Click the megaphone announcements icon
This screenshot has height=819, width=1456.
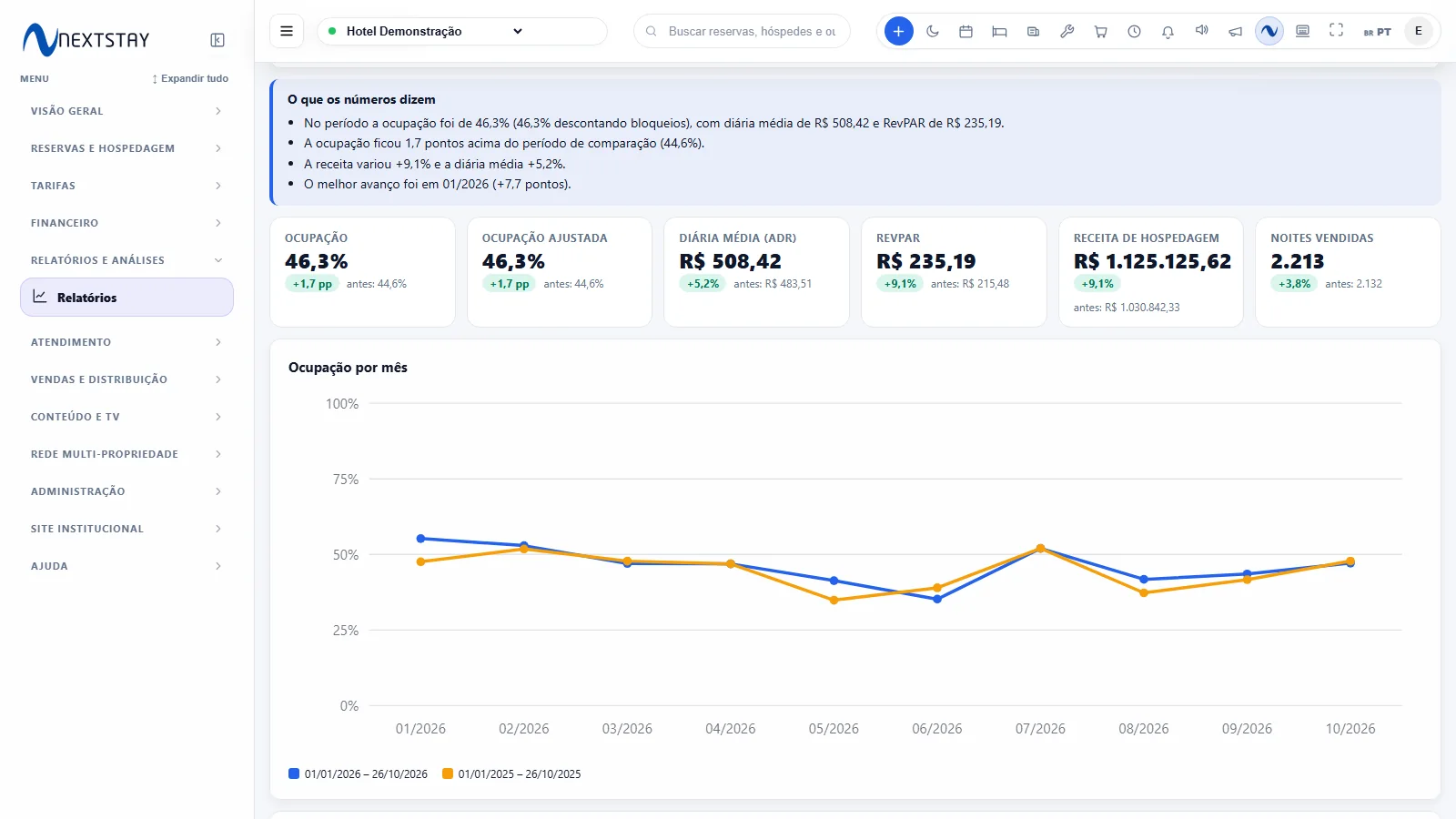[x=1235, y=31]
